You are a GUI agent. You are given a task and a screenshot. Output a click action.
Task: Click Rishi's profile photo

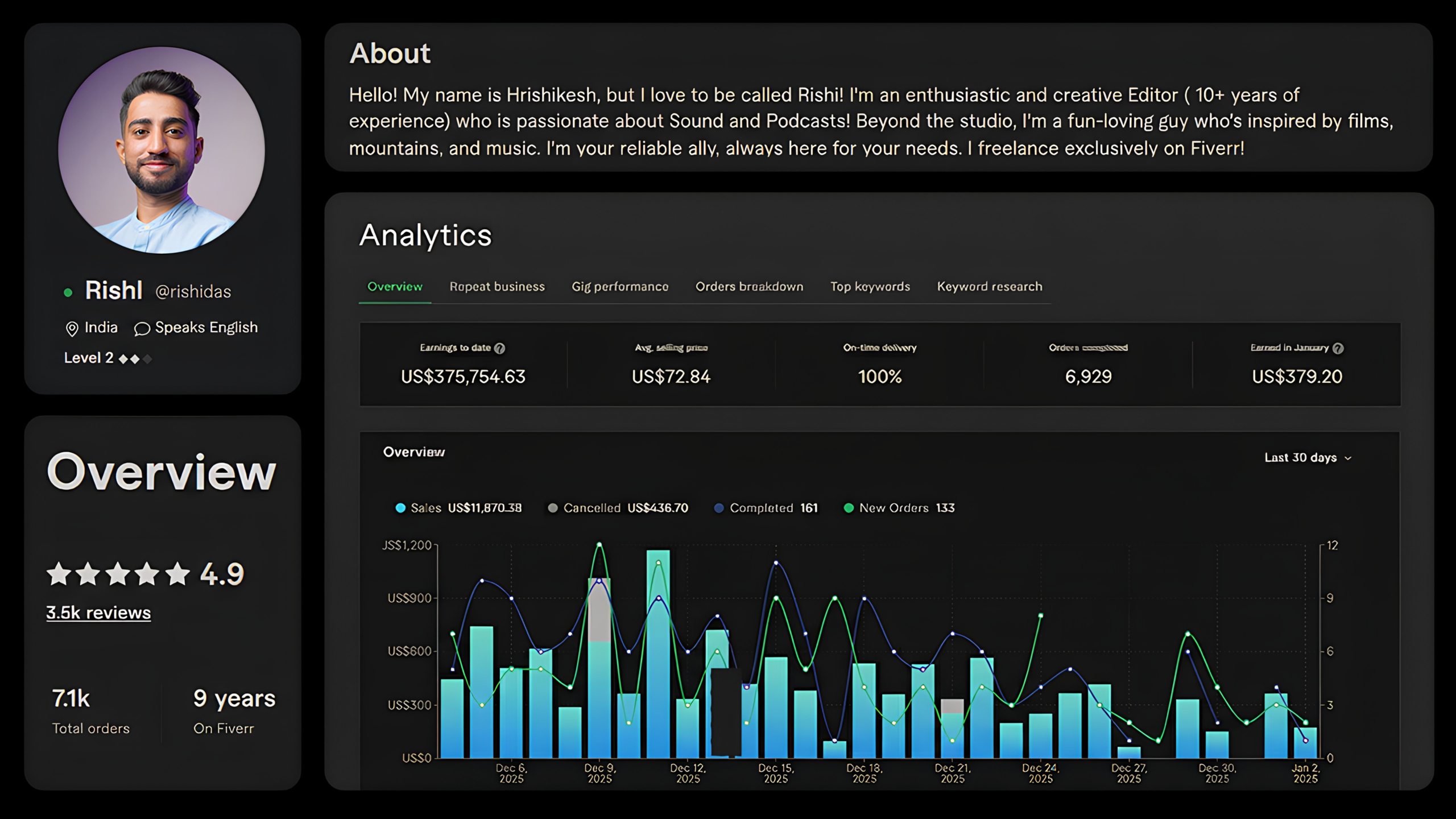point(162,150)
